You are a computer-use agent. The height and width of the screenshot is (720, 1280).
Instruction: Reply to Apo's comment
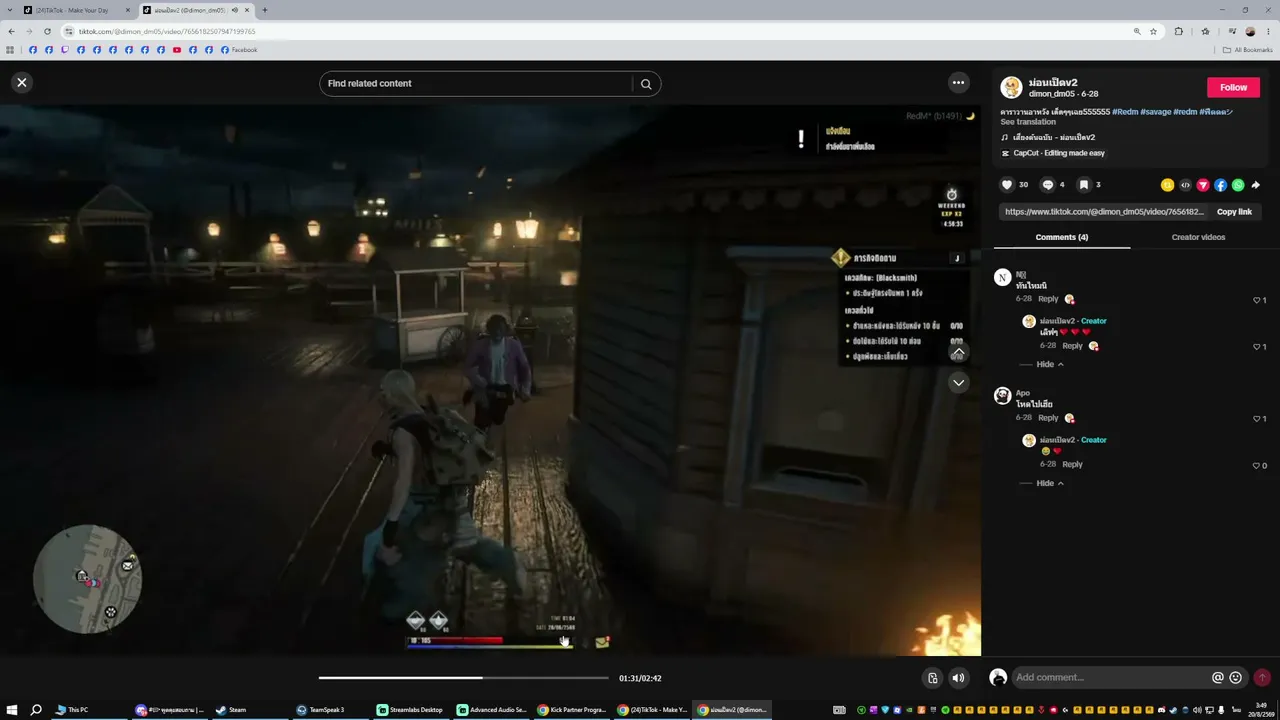coord(1048,418)
